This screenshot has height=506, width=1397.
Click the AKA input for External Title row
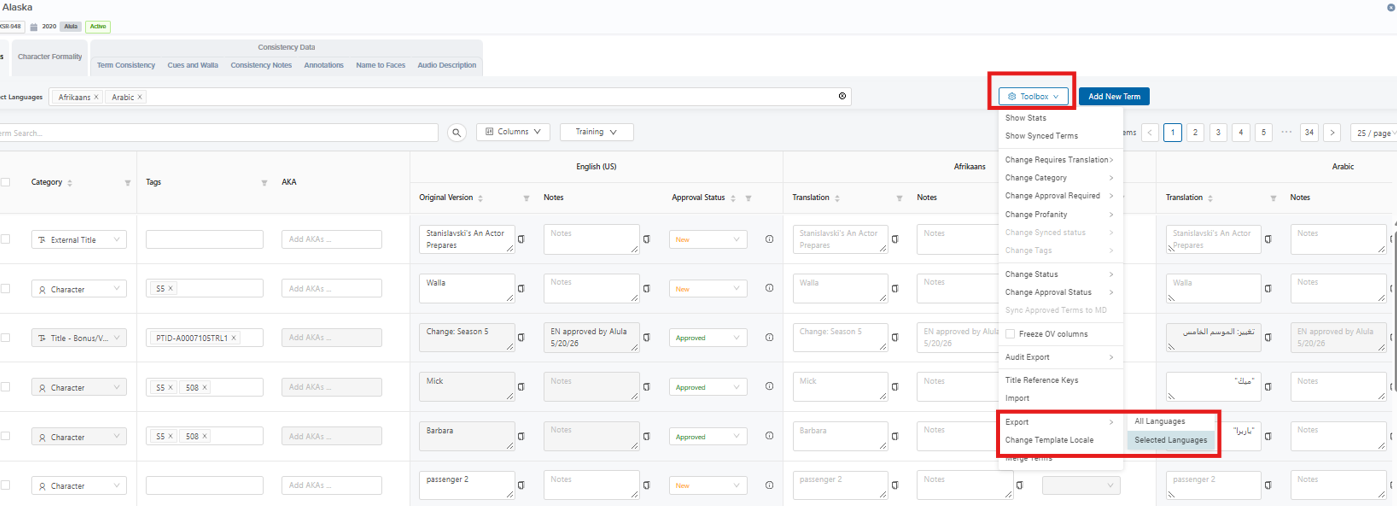coord(332,240)
